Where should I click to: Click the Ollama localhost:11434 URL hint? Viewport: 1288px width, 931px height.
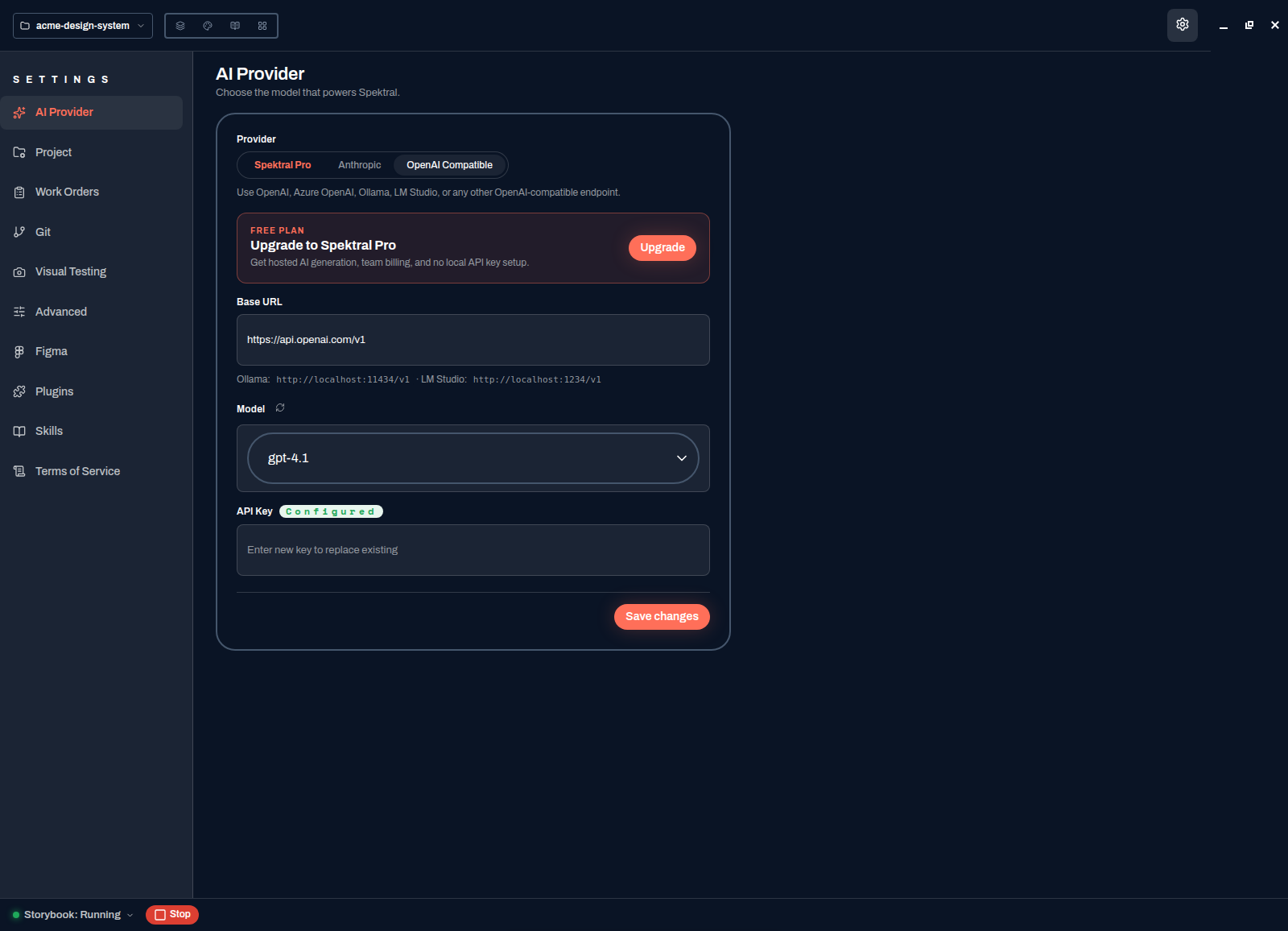pos(343,379)
